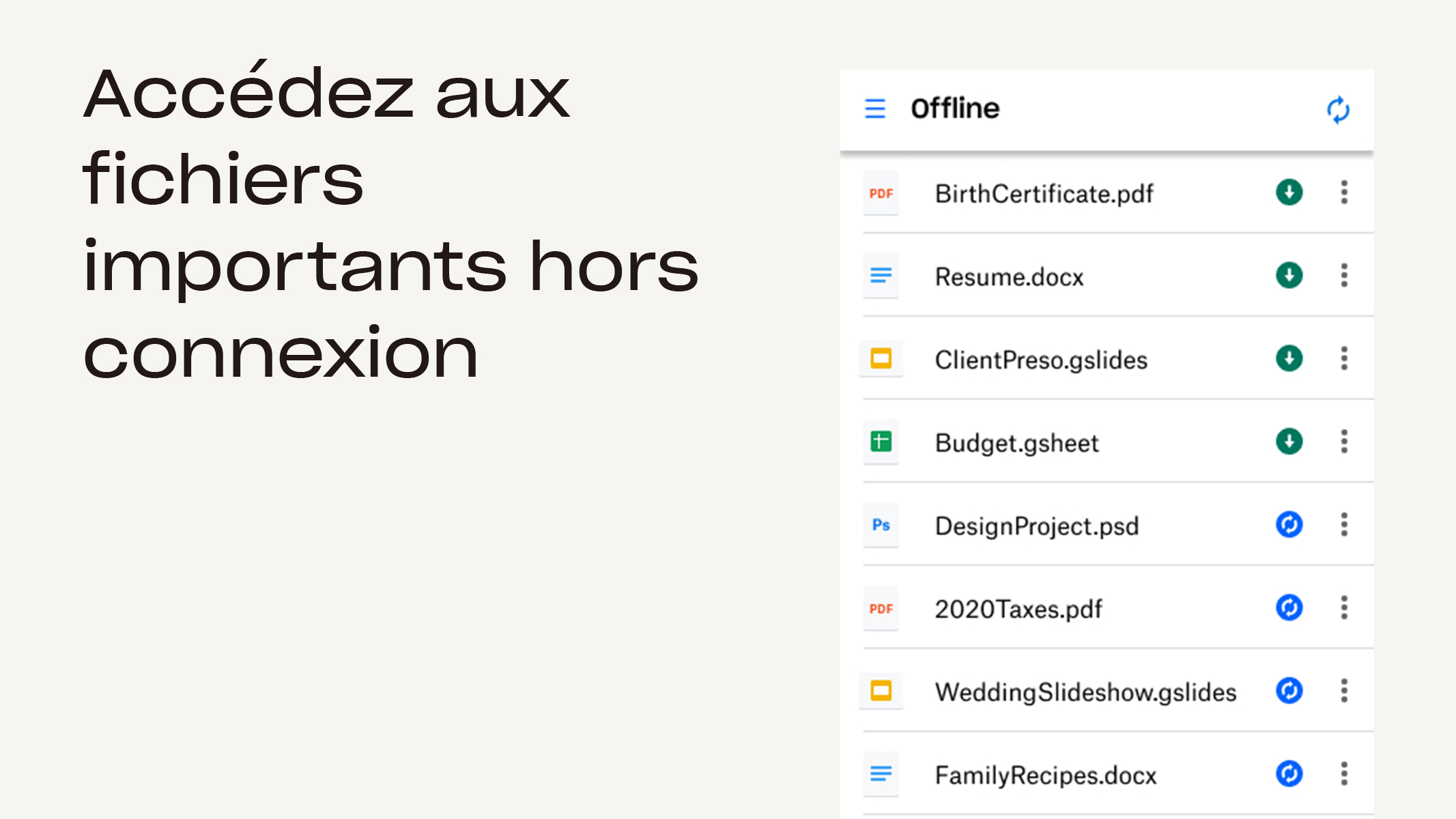1456x819 pixels.
Task: Click syncing status badge on 2020Taxes.pdf
Action: [x=1289, y=607]
